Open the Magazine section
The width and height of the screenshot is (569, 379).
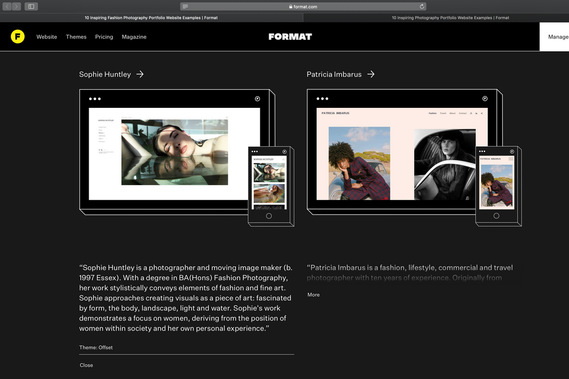pos(134,37)
